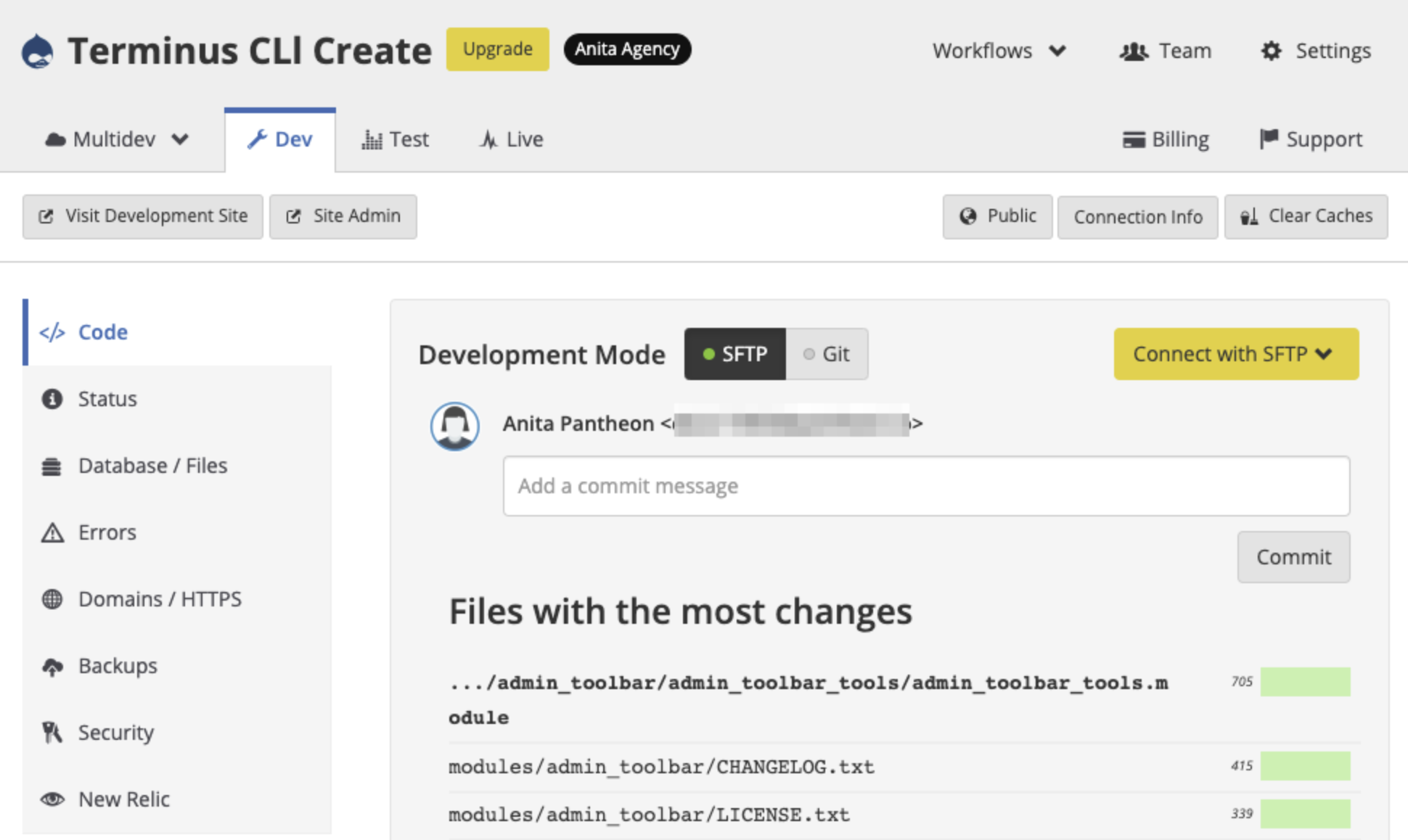The width and height of the screenshot is (1408, 840).
Task: Click the New Relic eye icon
Action: tap(52, 799)
